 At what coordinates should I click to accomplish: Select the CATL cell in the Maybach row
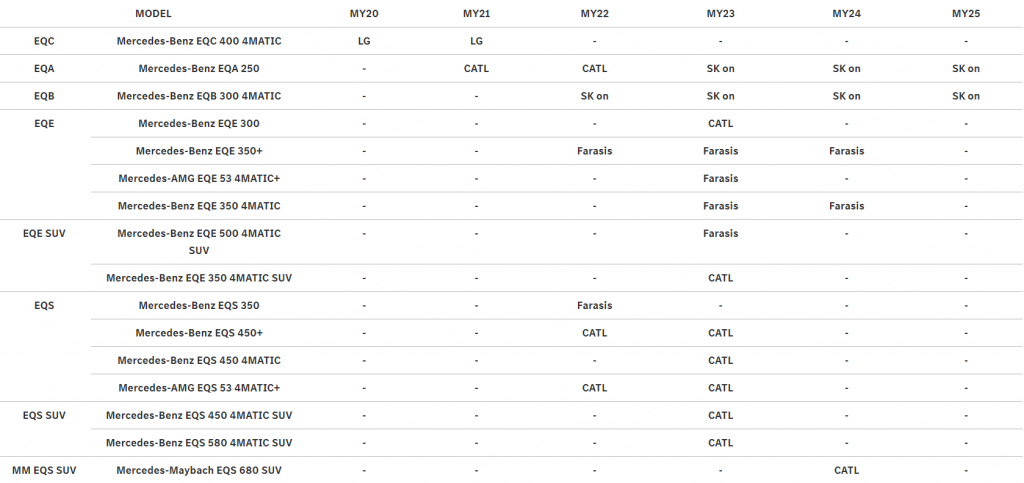(846, 470)
